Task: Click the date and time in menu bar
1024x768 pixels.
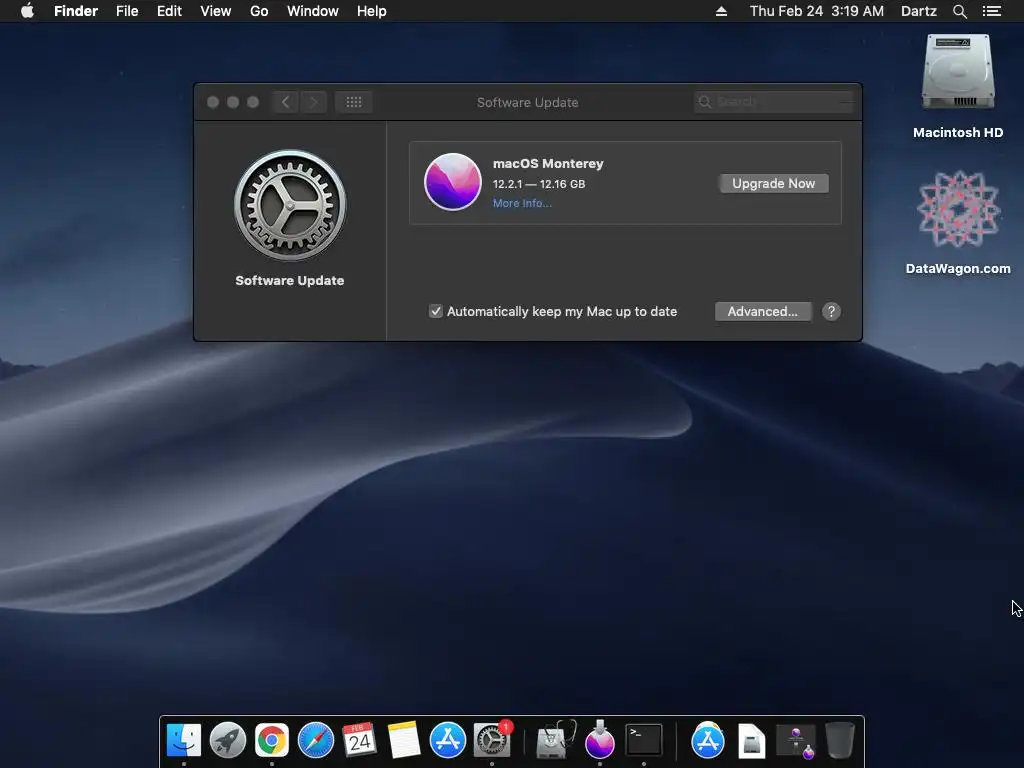Action: coord(816,11)
